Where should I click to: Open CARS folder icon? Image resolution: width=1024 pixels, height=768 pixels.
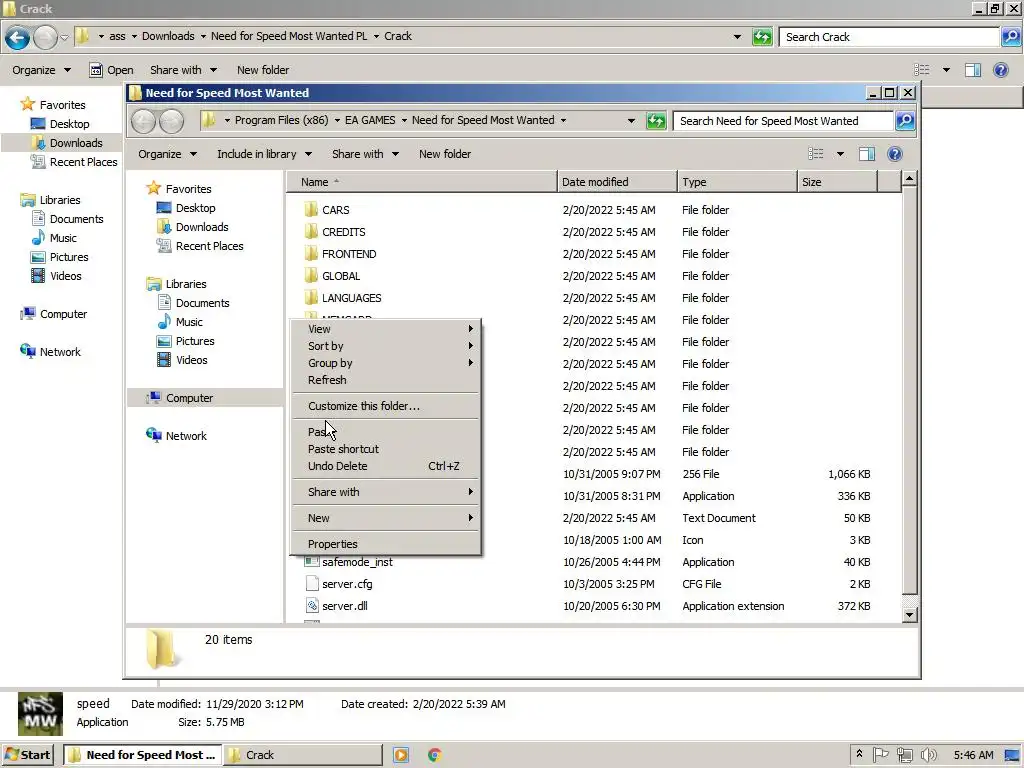coord(311,210)
